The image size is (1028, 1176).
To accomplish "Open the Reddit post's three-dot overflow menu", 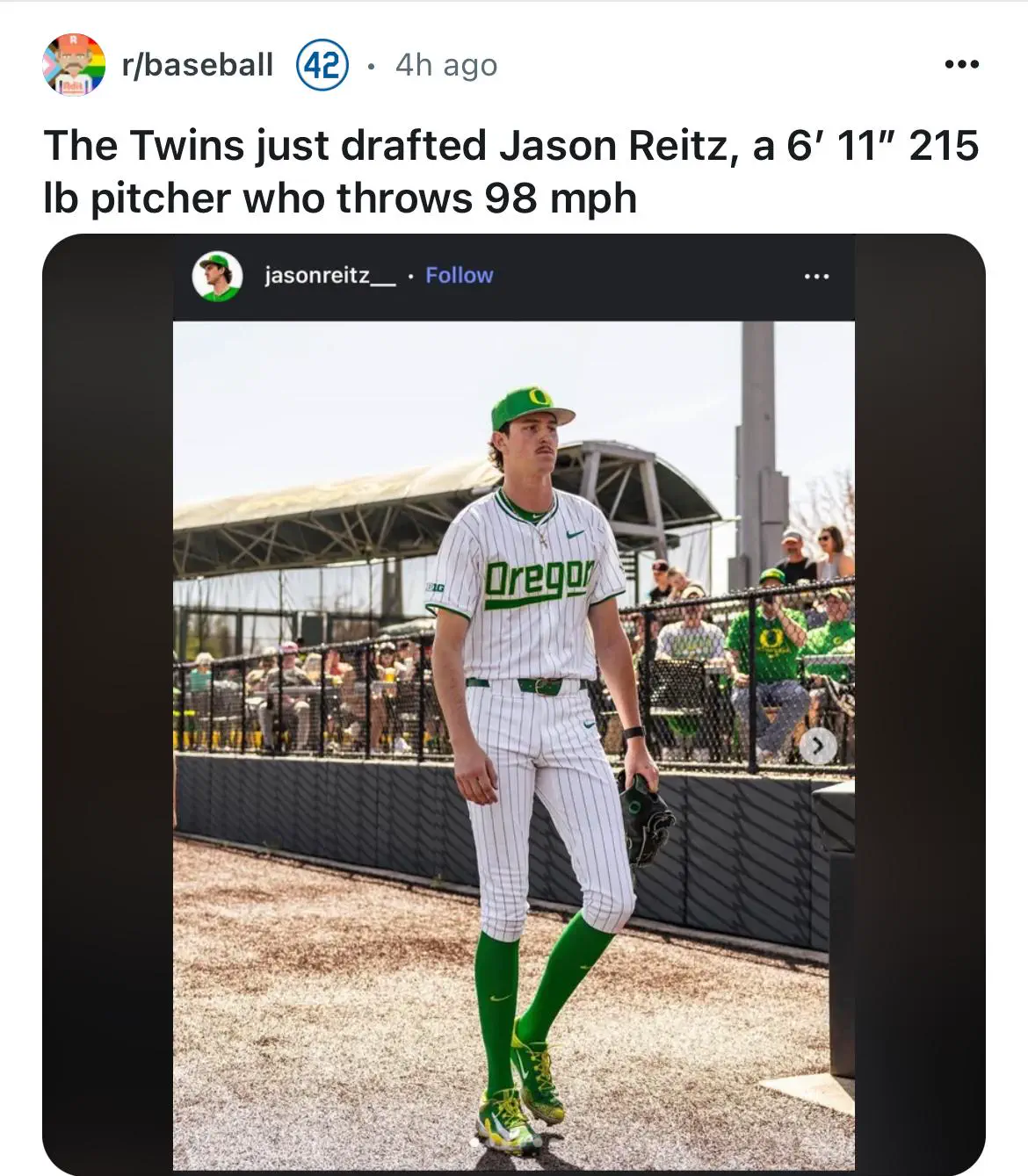I will point(962,64).
